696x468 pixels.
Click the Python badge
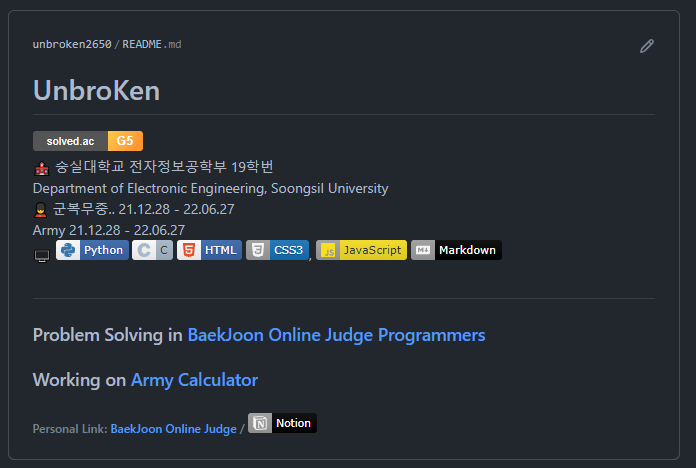click(92, 250)
